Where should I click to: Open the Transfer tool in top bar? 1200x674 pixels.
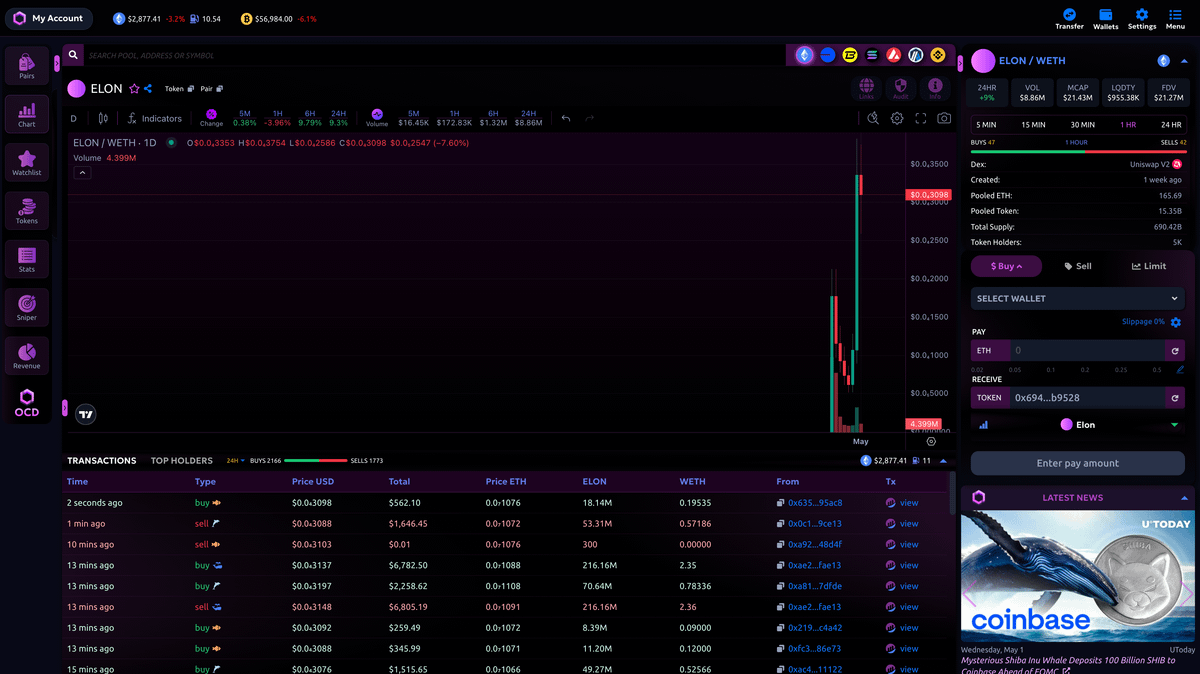coord(1069,19)
